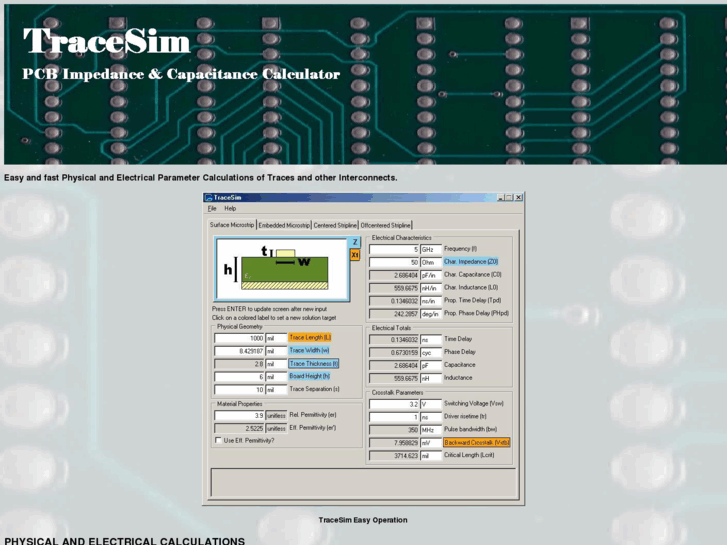Viewport: 727px width, 545px height.
Task: Click the mil unit box for Trace Separation
Action: click(x=276, y=390)
